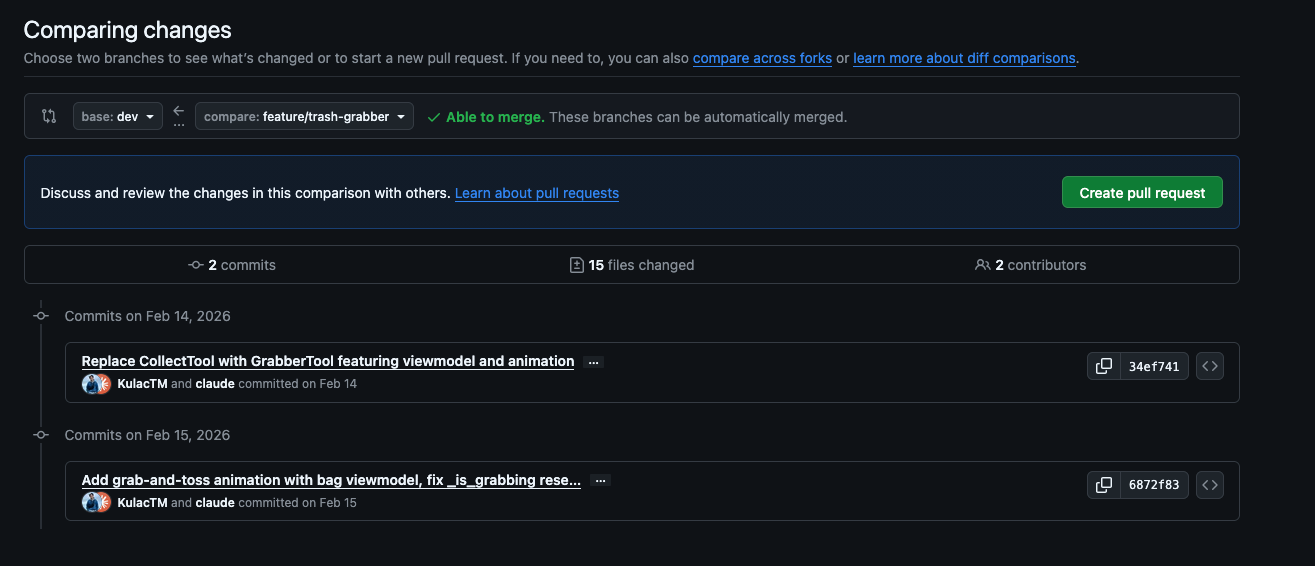Open commit hash 6872f83
Viewport: 1315px width, 566px height.
(1154, 485)
